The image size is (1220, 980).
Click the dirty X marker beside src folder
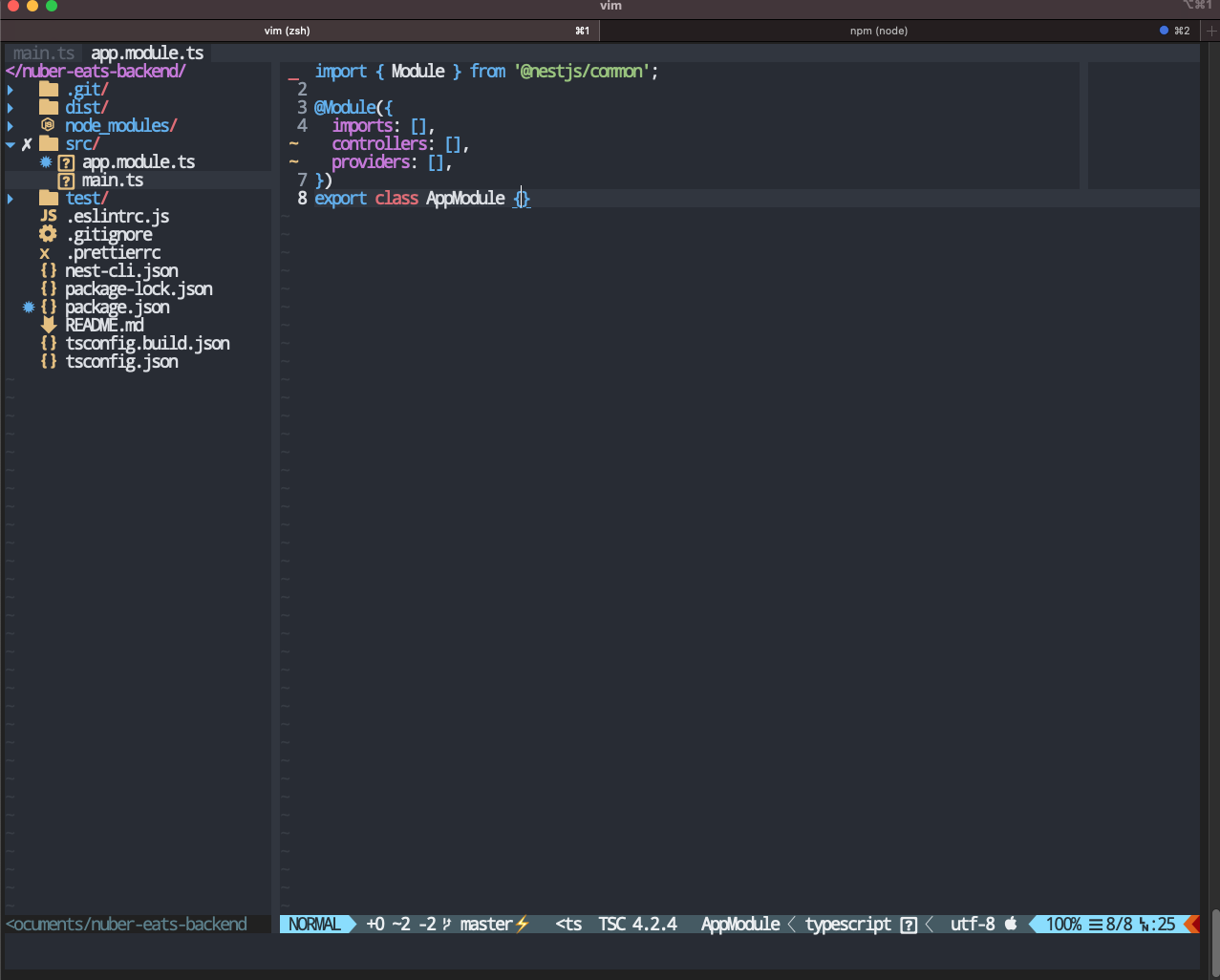[x=27, y=144]
